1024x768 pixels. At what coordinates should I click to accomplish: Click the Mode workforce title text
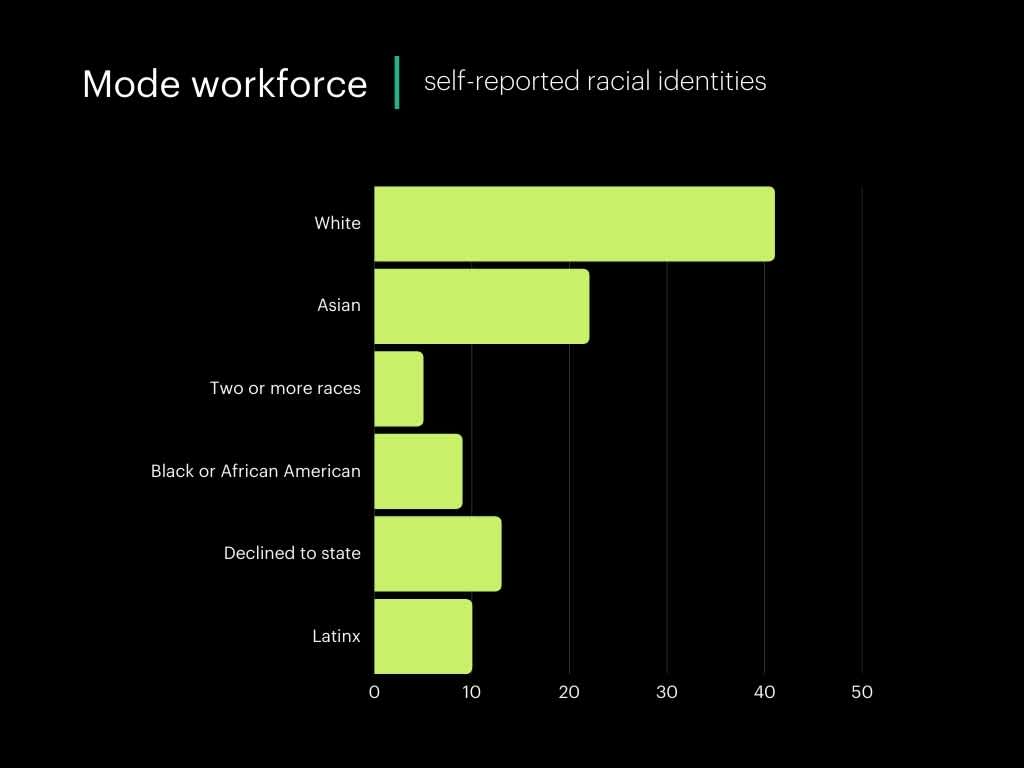pyautogui.click(x=225, y=85)
